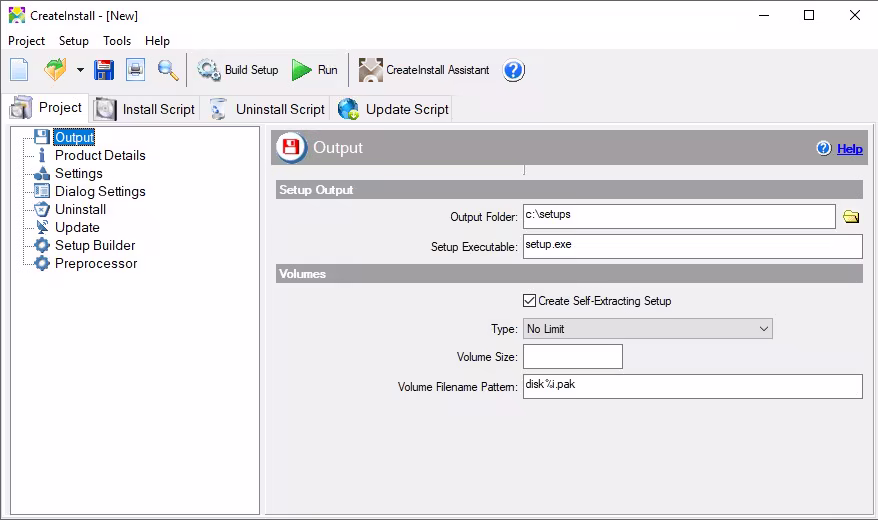
Task: Select Preprocessor in the project tree
Action: pos(96,264)
